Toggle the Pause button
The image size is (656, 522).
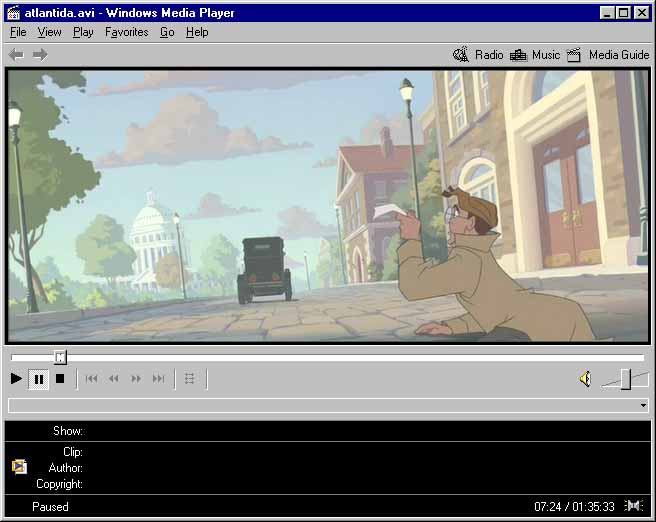coord(39,379)
